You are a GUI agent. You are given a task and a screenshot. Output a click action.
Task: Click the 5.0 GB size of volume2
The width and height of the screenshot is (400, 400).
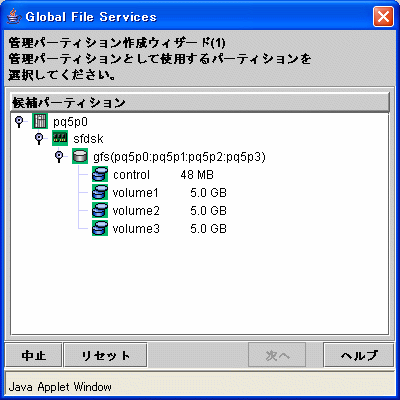[x=208, y=211]
